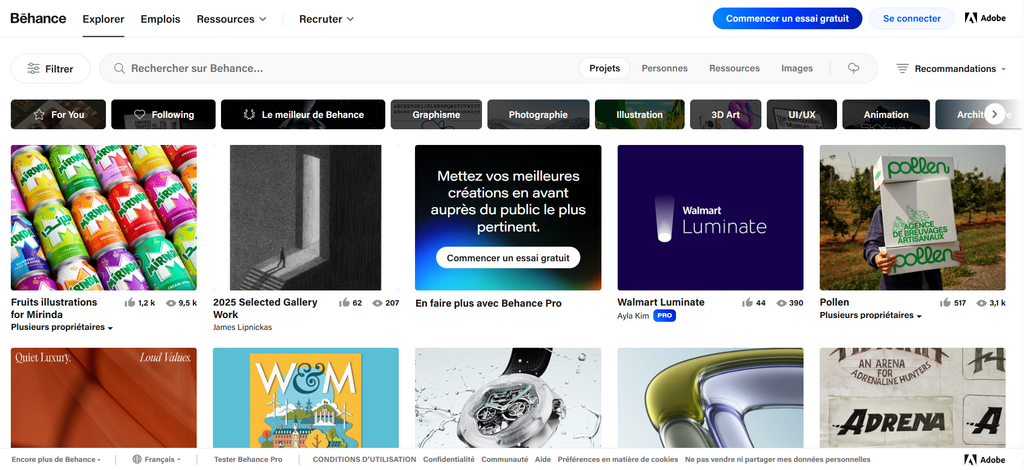Click the eye views icon on 2025 Selected Gallery Work

(x=377, y=303)
